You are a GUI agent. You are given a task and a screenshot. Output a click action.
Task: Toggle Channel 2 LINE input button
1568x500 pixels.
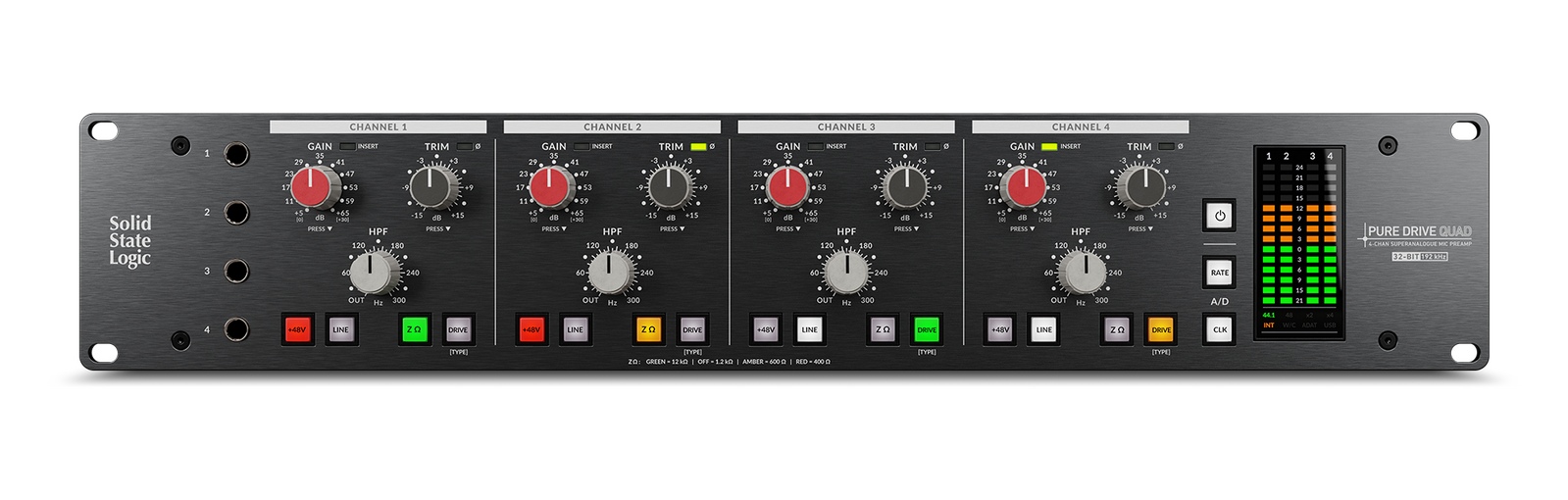pyautogui.click(x=575, y=330)
